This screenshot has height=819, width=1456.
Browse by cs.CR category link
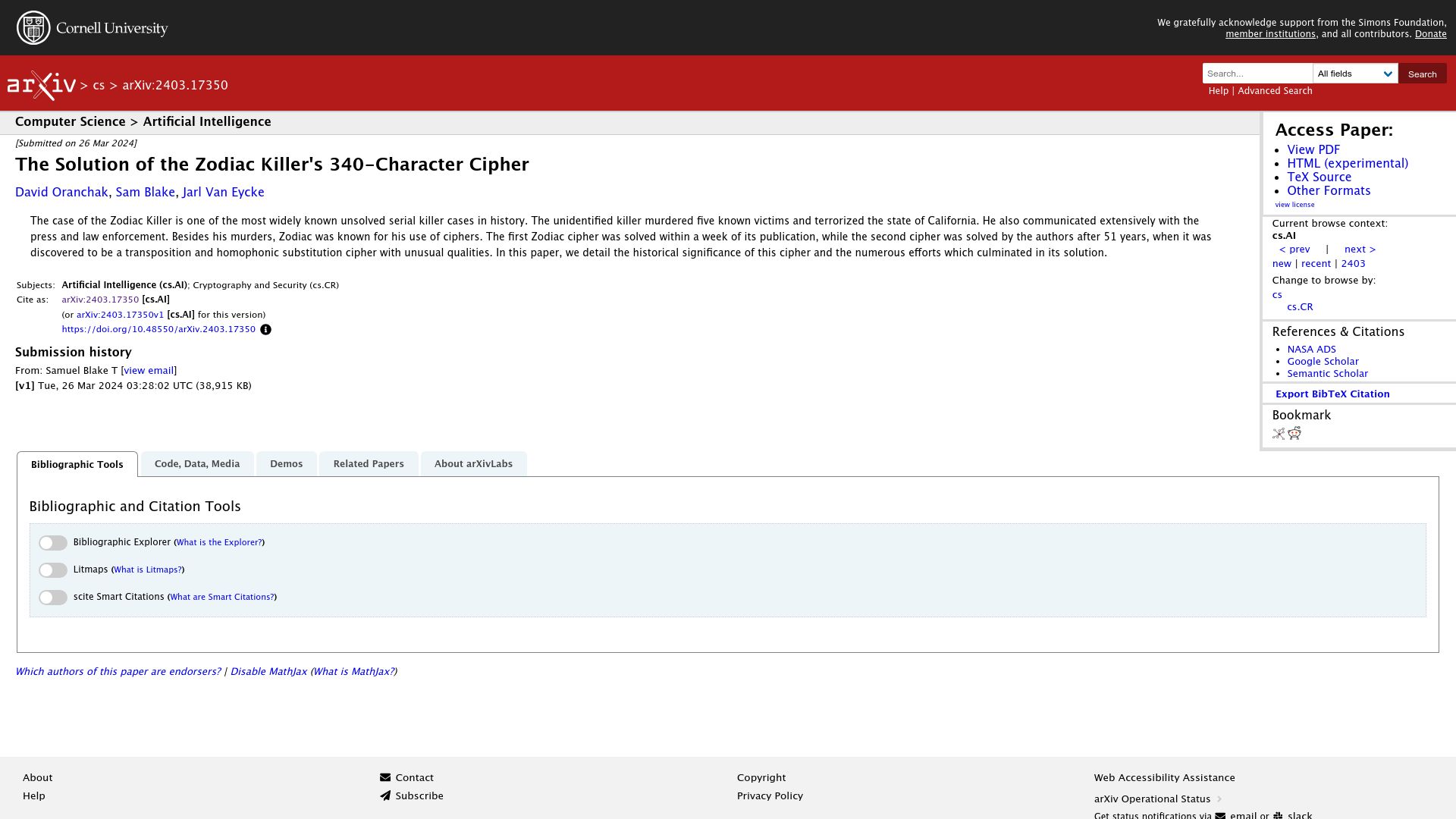tap(1300, 307)
